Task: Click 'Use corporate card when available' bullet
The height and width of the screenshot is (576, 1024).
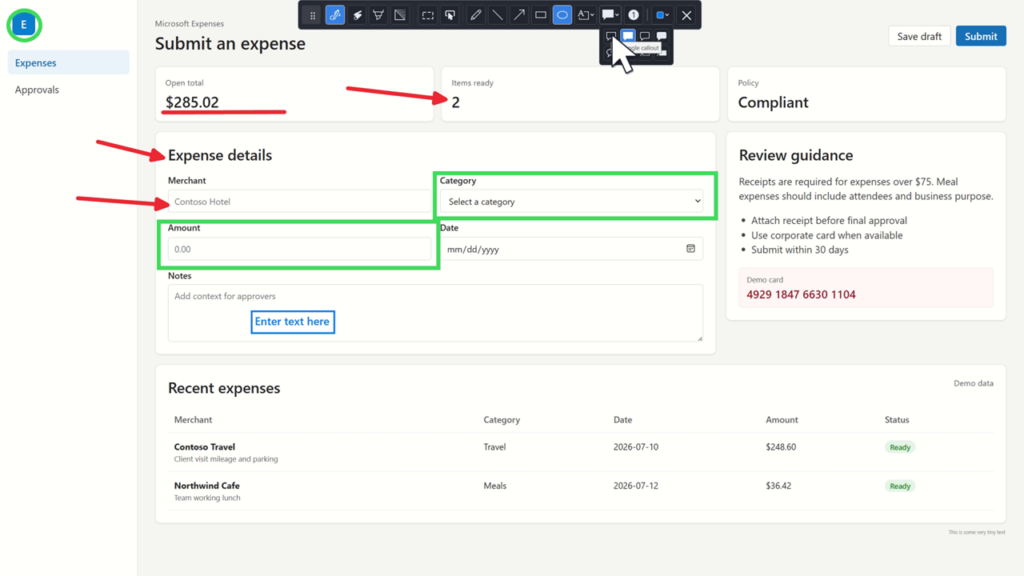Action: (x=827, y=235)
